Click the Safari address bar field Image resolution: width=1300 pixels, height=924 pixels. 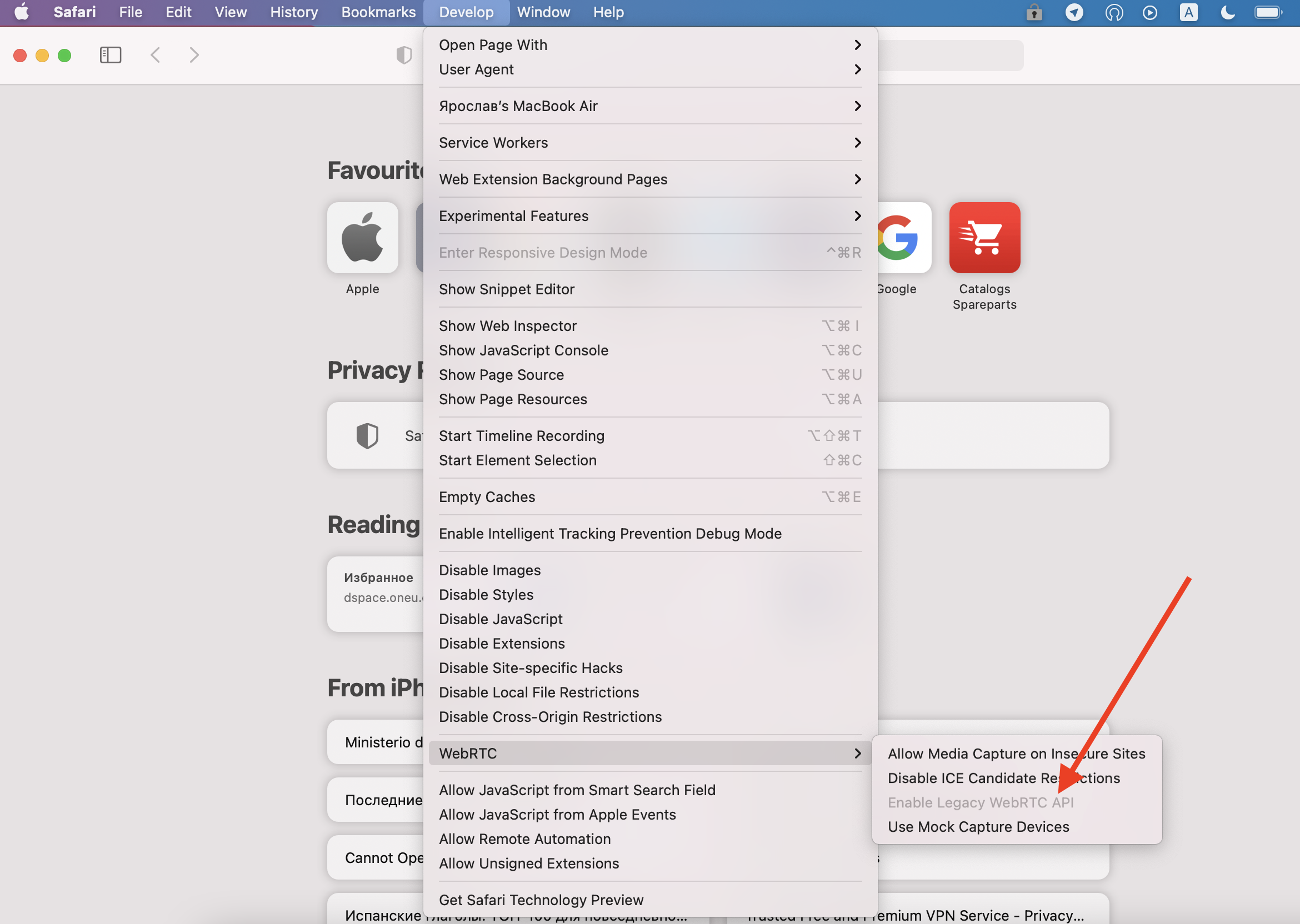click(x=949, y=55)
